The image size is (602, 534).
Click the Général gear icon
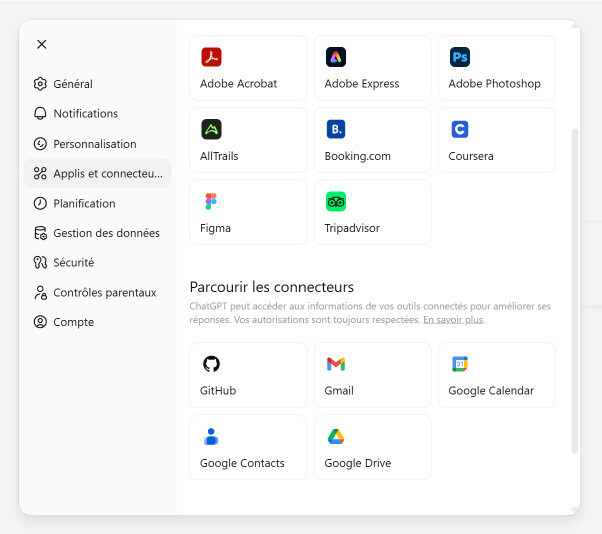click(40, 84)
